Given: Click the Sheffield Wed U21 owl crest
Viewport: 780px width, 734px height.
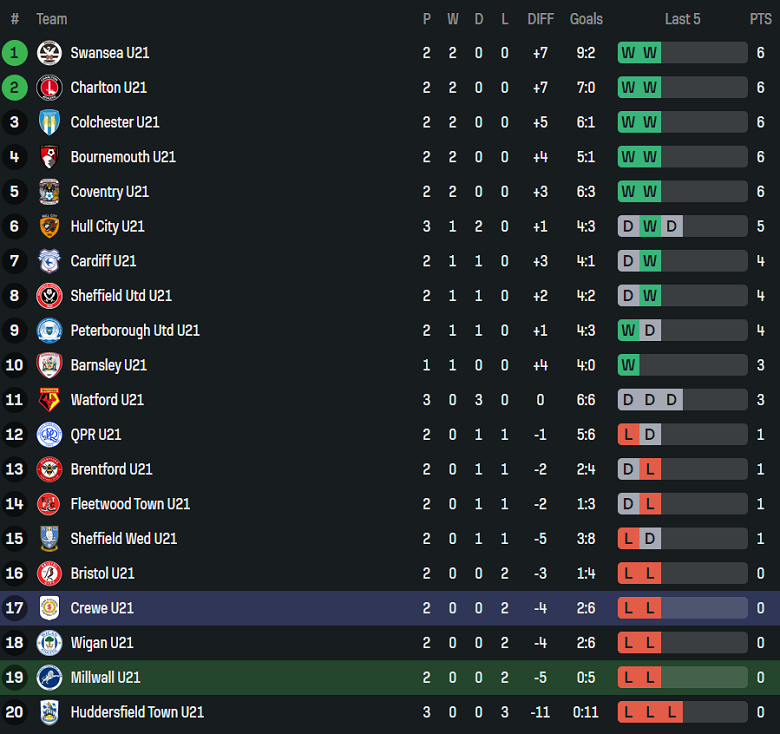Looking at the screenshot, I should coord(49,539).
